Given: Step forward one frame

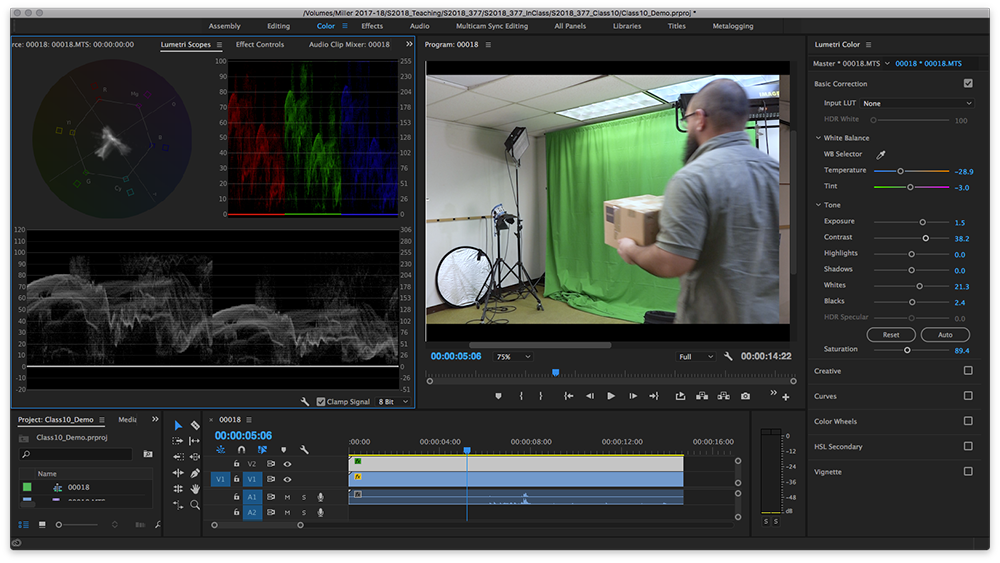Looking at the screenshot, I should coord(633,396).
